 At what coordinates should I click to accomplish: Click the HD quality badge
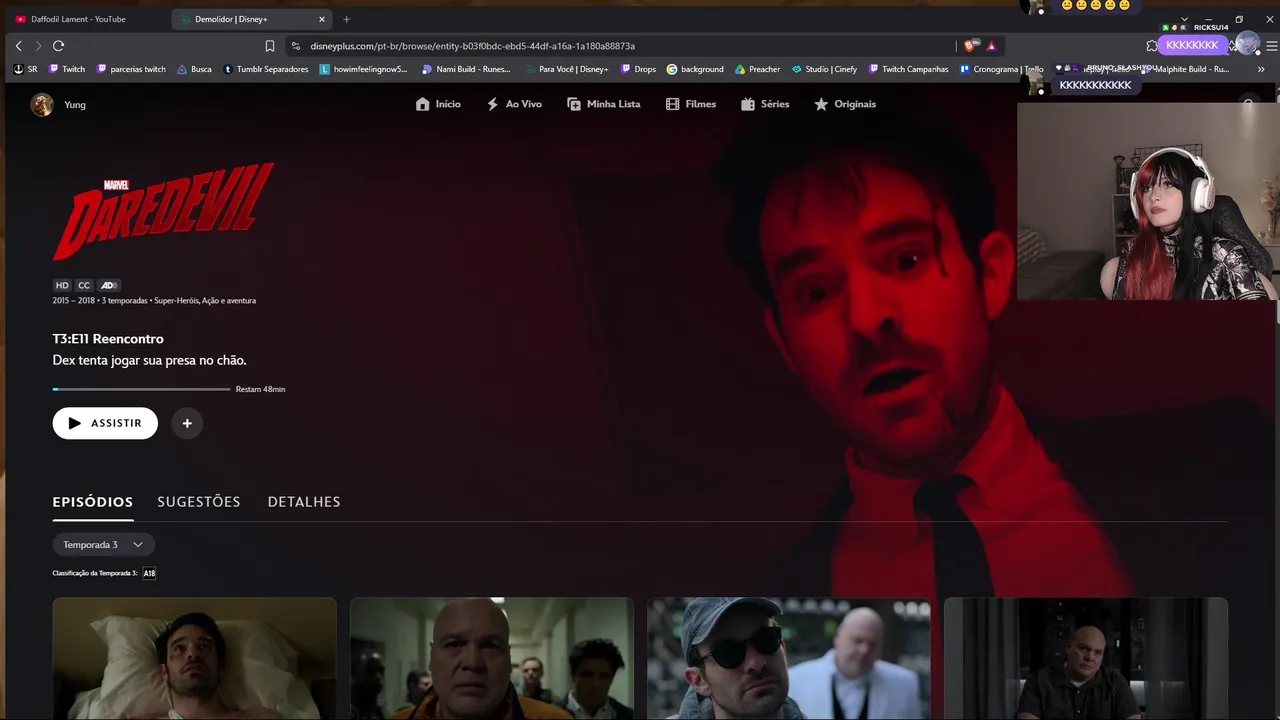click(x=62, y=285)
